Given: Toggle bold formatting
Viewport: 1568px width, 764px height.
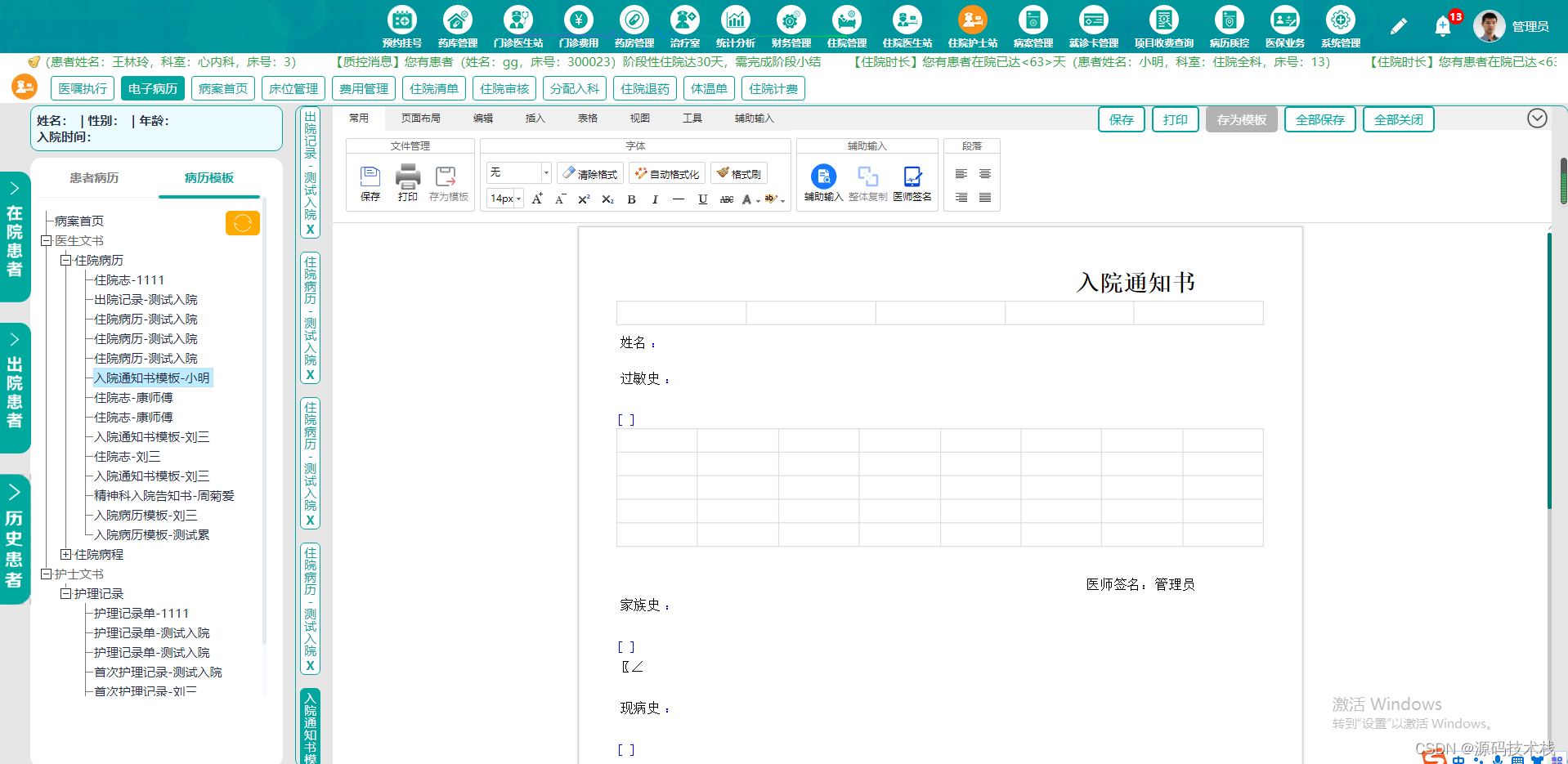Looking at the screenshot, I should point(630,199).
